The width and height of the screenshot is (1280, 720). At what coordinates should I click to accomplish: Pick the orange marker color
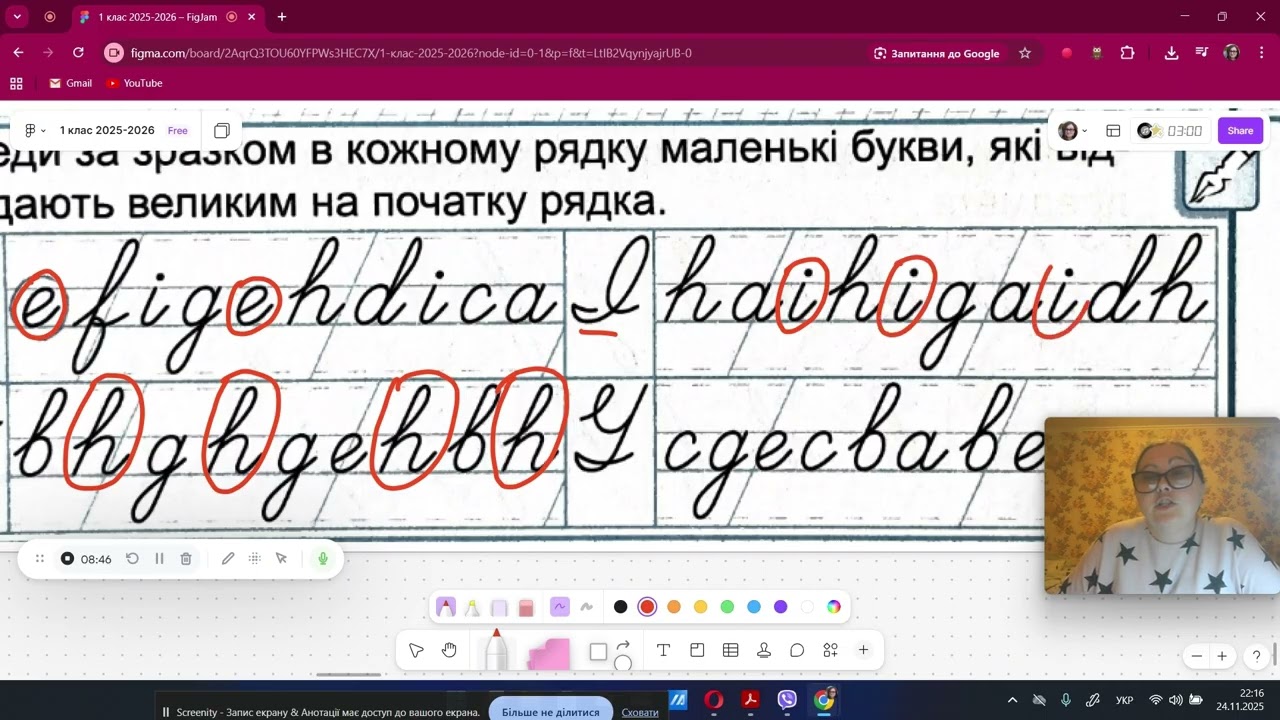tap(674, 607)
